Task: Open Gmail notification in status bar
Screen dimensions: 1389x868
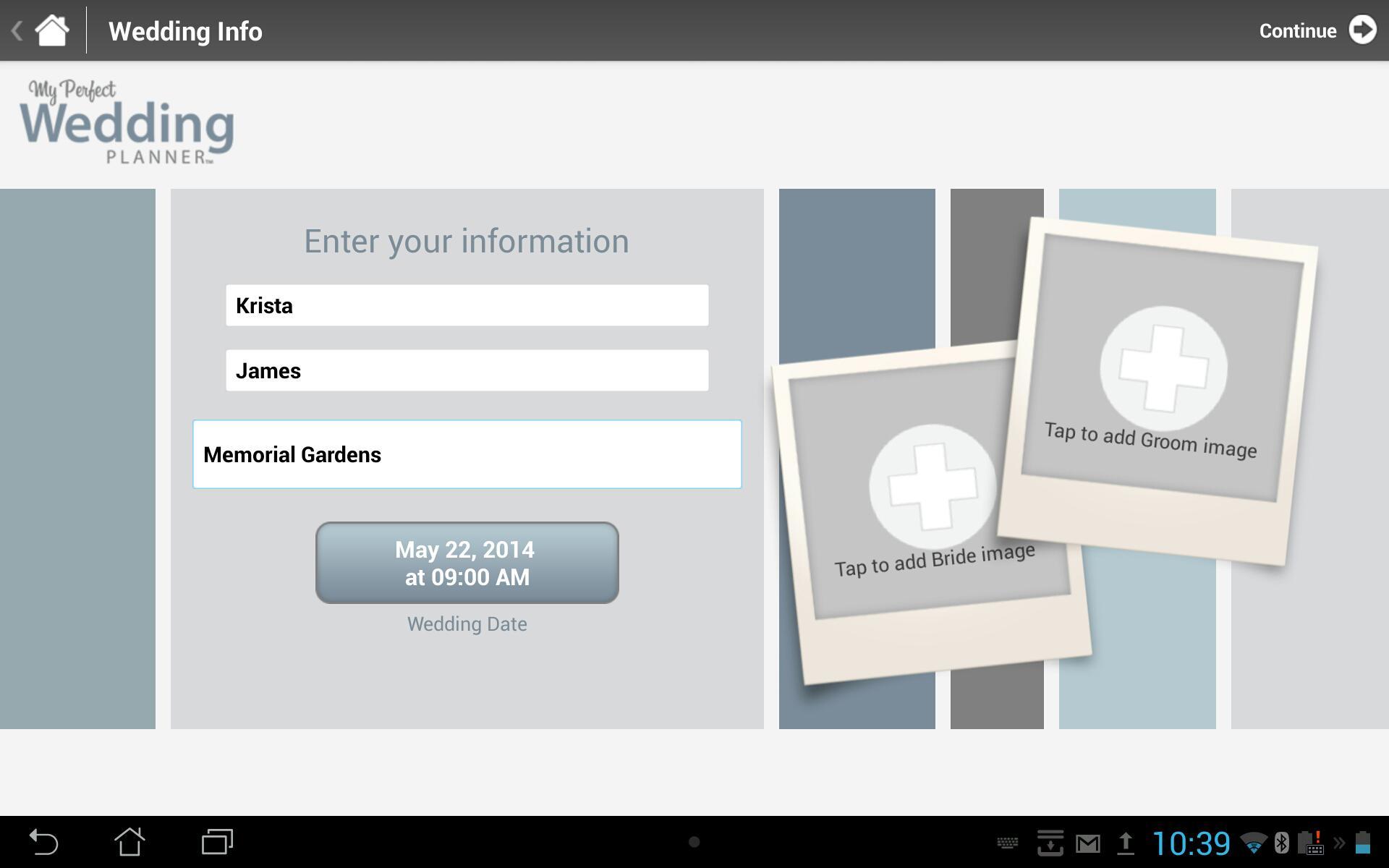Action: 1087,843
